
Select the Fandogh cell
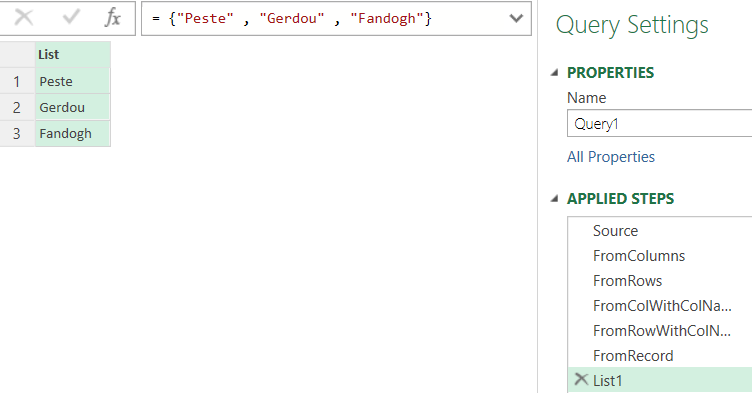[73, 133]
